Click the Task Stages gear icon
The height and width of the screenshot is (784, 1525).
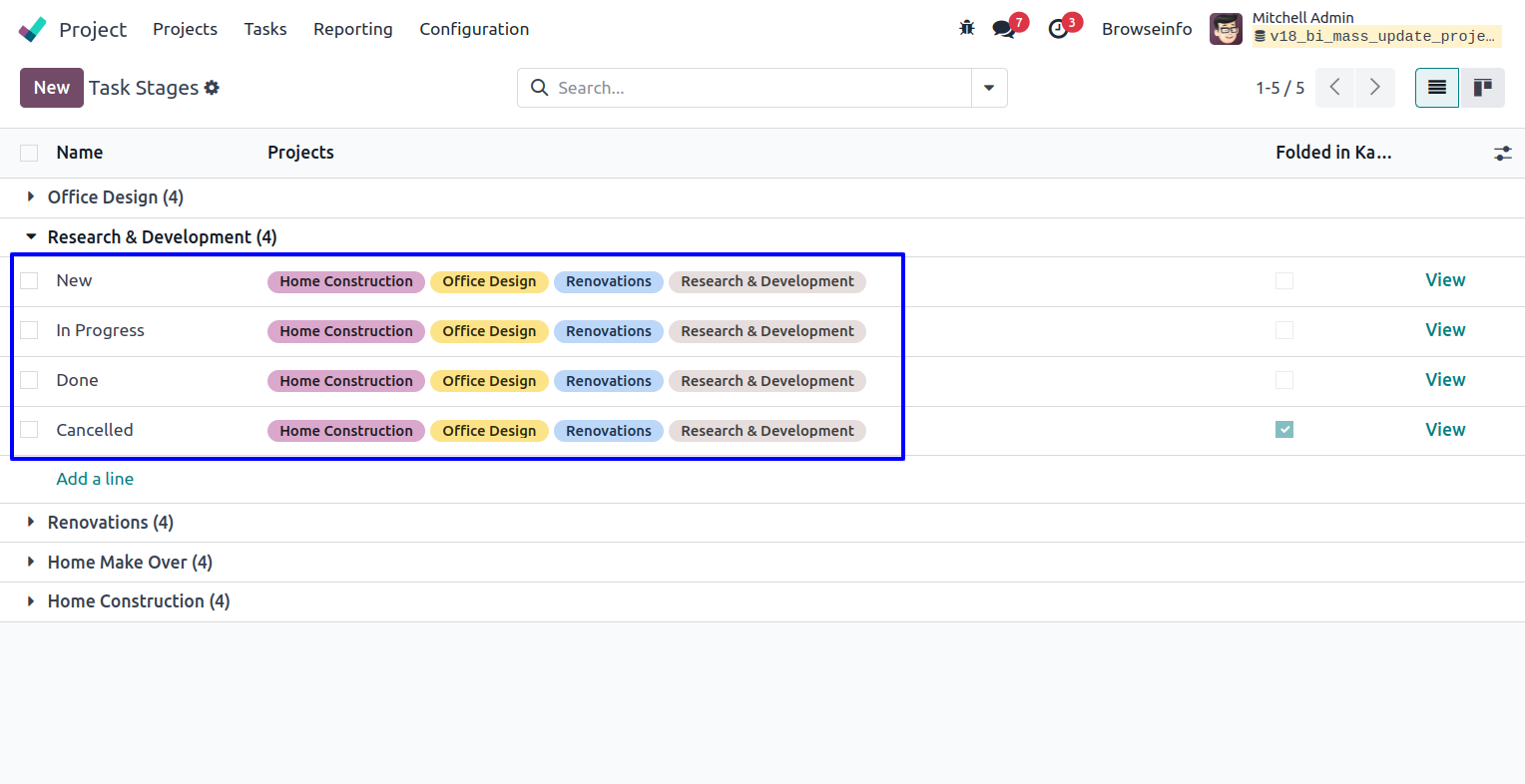[212, 88]
